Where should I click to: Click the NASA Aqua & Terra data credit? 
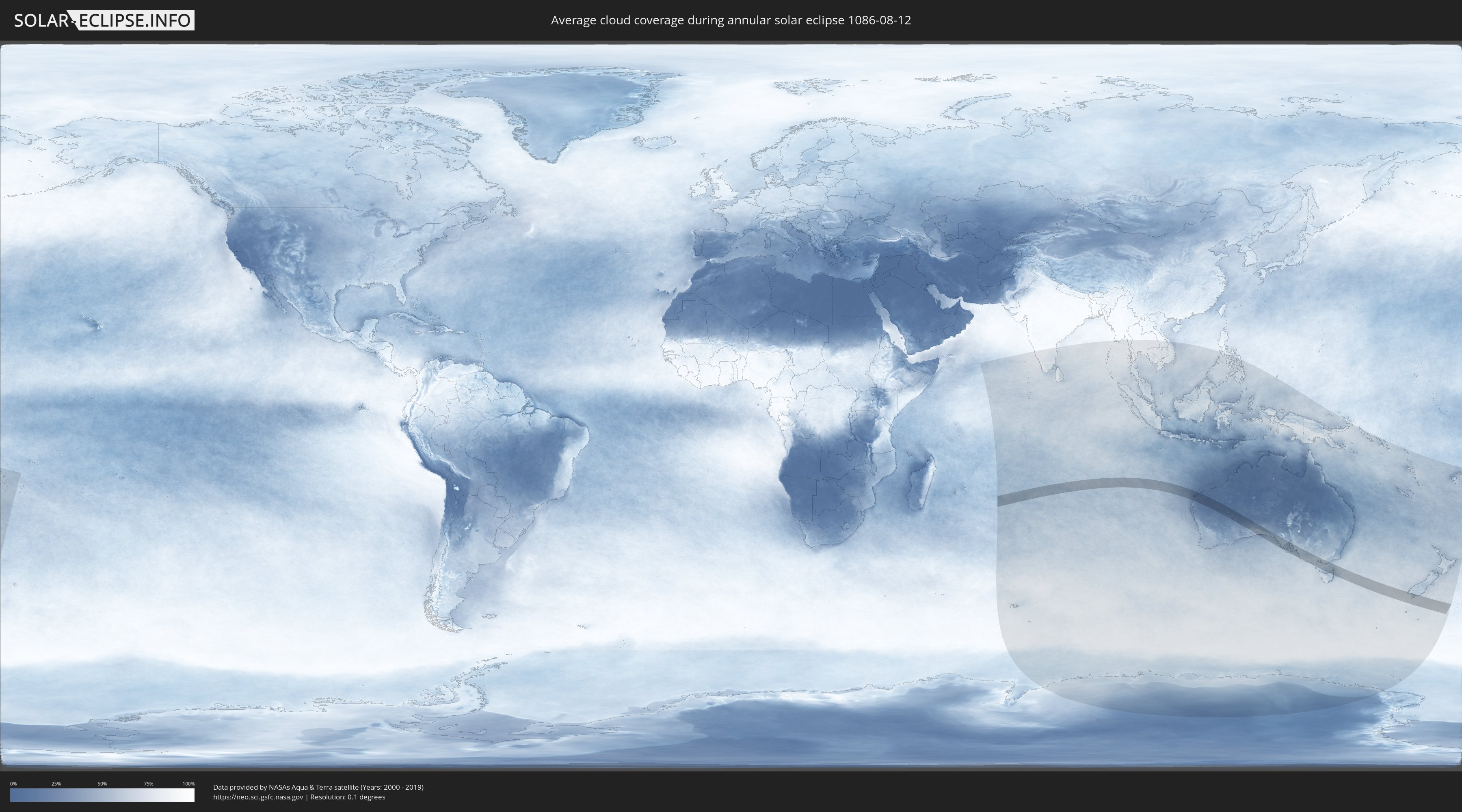(318, 787)
